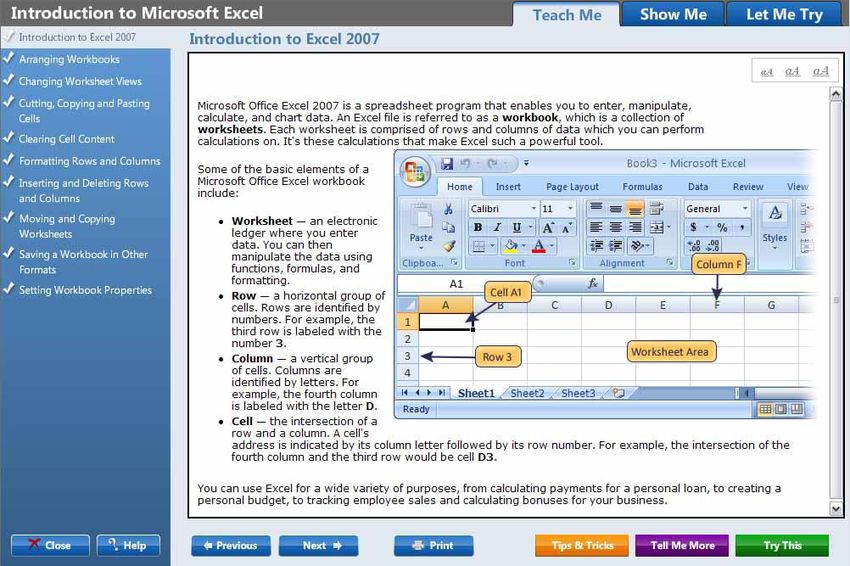The image size is (850, 566).
Task: Open Customize Quick Access Toolbar dropdown
Action: [526, 163]
